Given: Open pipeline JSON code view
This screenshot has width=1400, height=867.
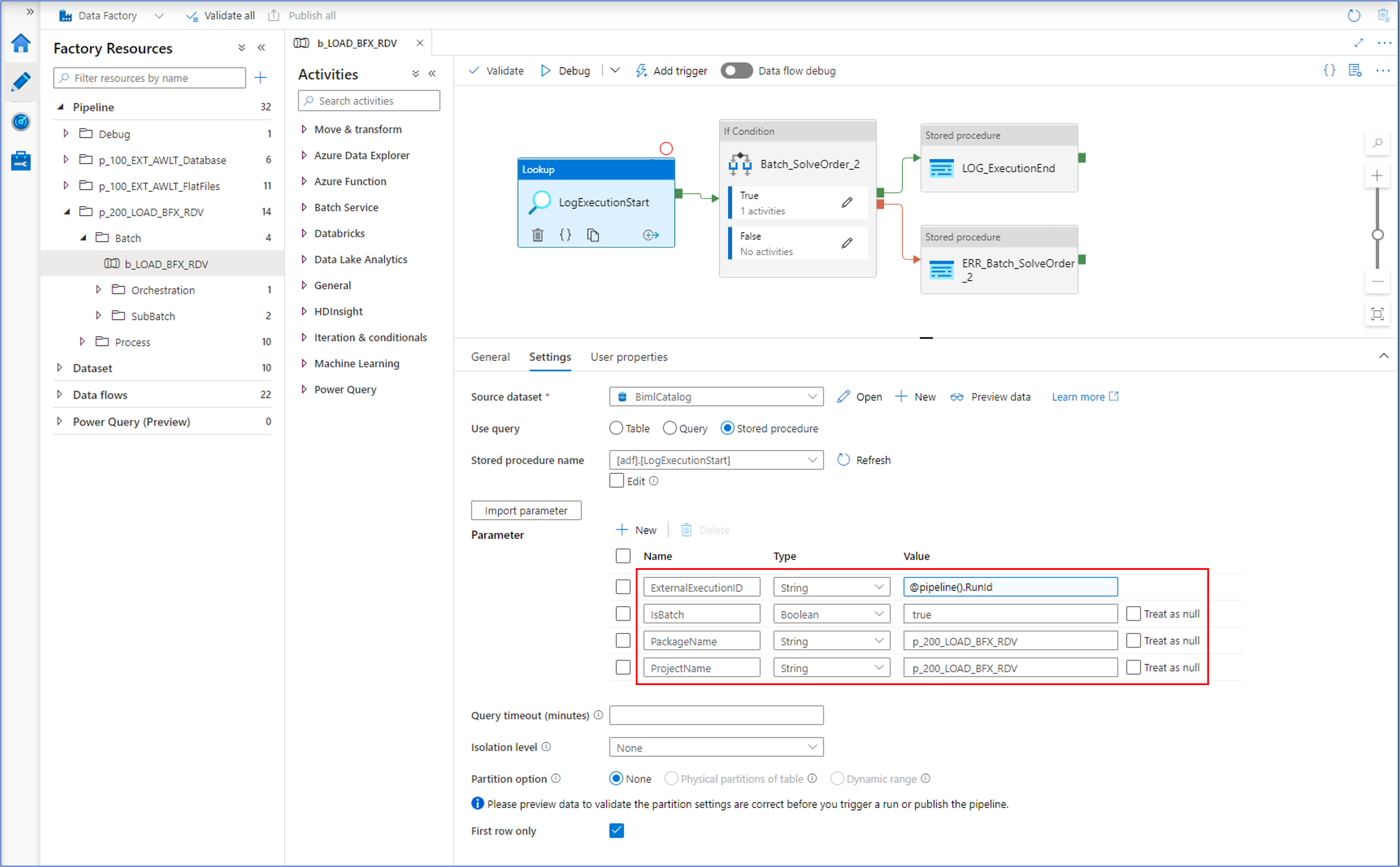Looking at the screenshot, I should pyautogui.click(x=1329, y=71).
